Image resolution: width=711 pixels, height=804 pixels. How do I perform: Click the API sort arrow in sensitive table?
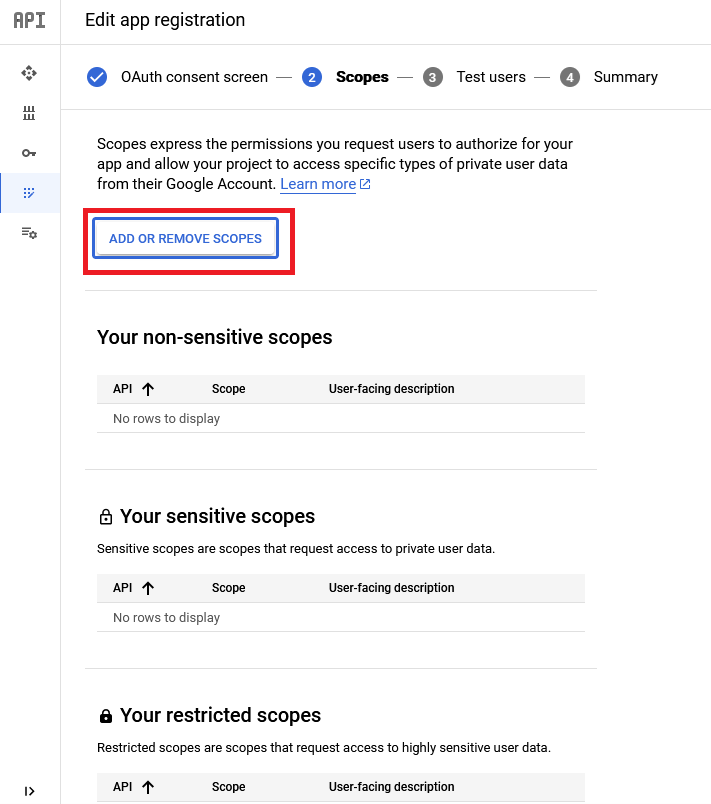point(148,588)
